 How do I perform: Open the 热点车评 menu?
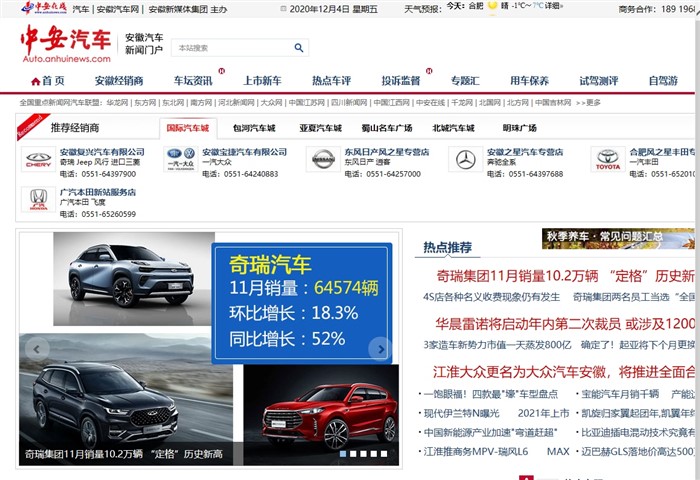[x=331, y=81]
